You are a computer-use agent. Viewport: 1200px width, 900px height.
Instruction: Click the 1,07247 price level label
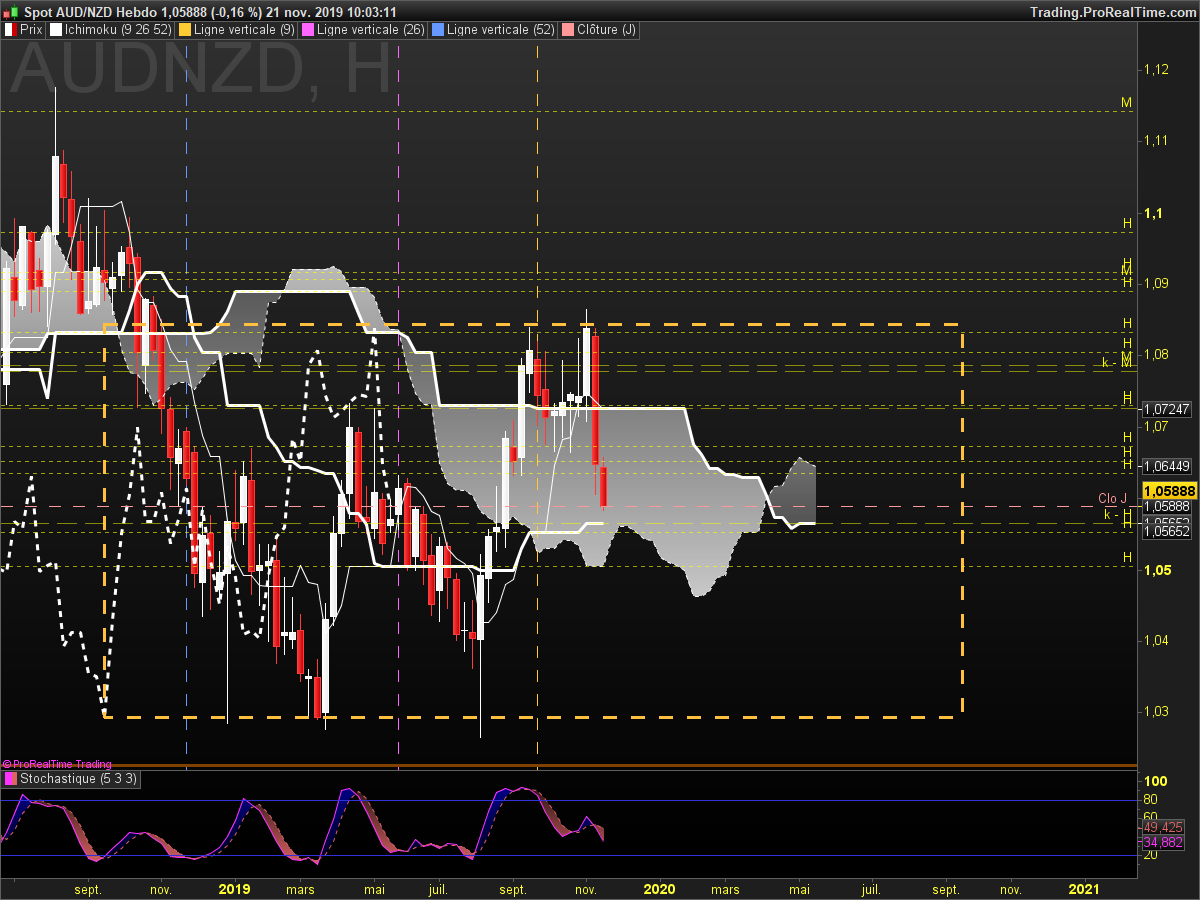[x=1167, y=409]
